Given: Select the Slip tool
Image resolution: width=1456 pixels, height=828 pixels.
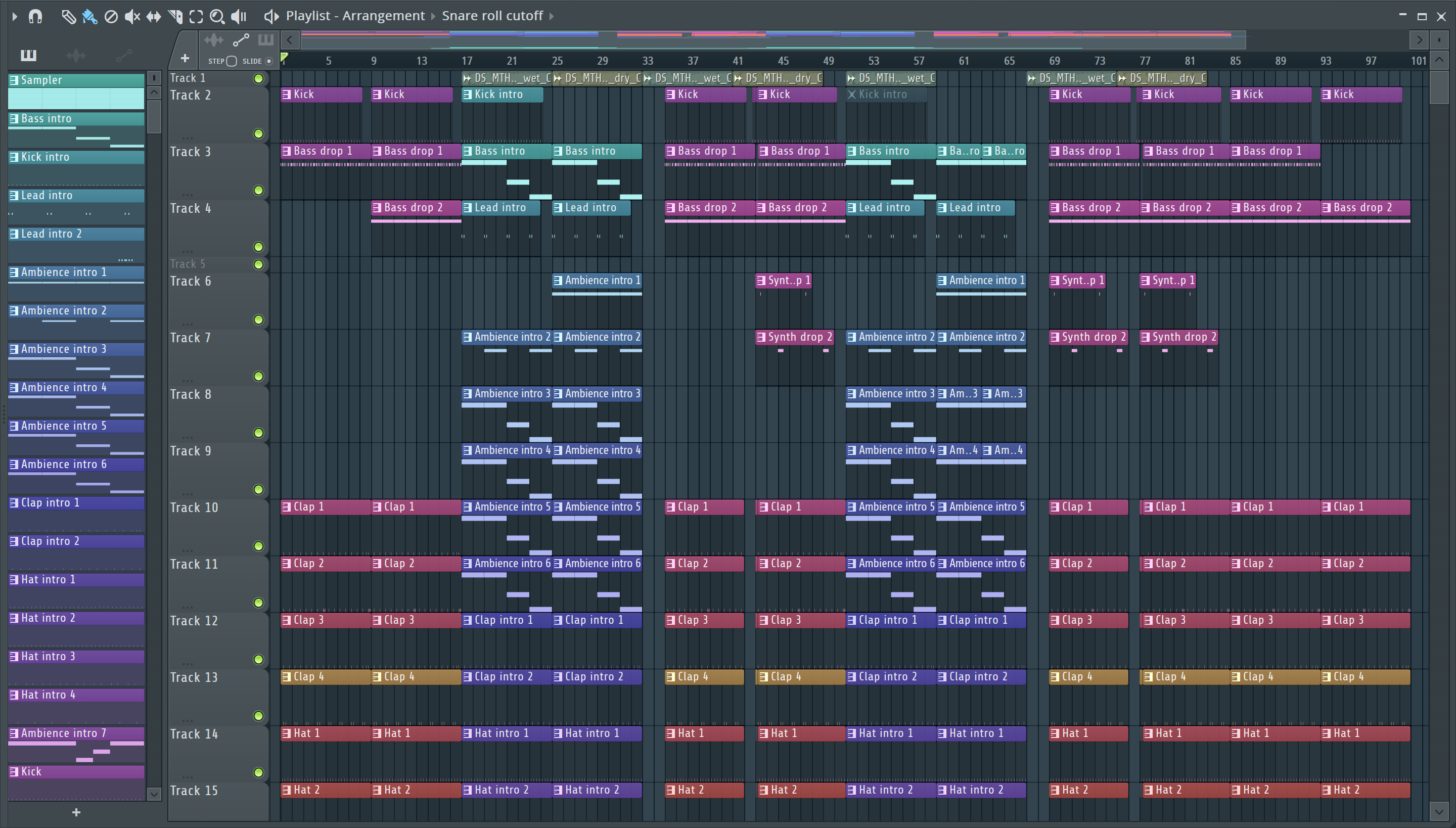Looking at the screenshot, I should pyautogui.click(x=154, y=16).
